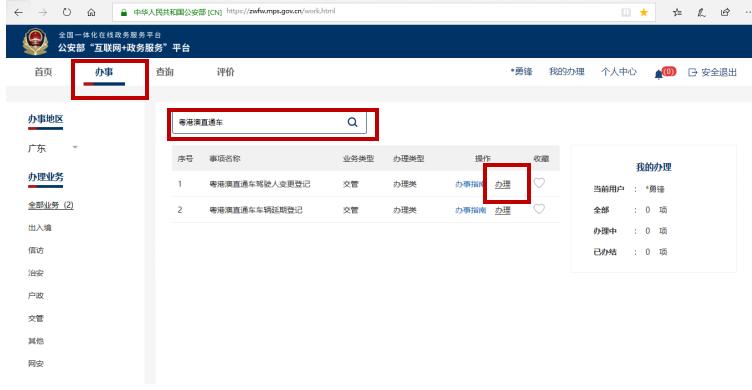
Task: Open the 评价 tab
Action: click(x=225, y=72)
